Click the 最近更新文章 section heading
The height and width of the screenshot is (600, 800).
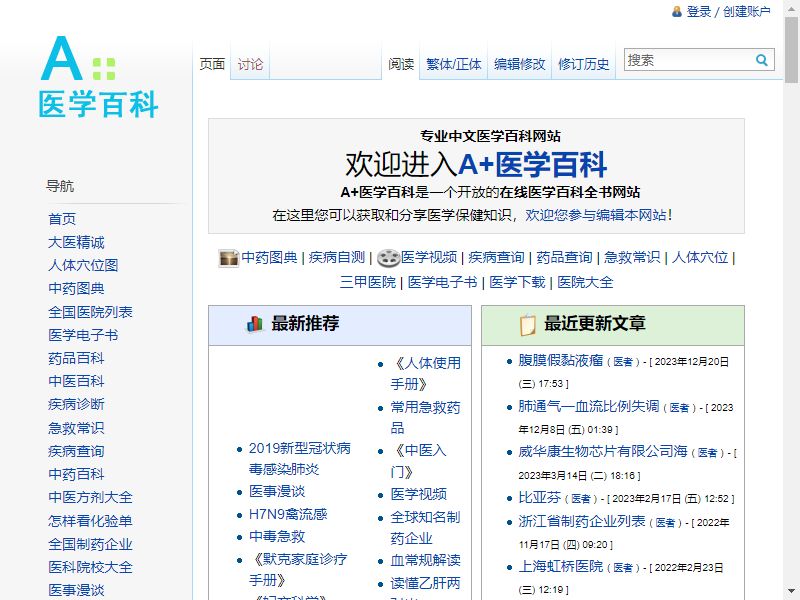pos(595,323)
